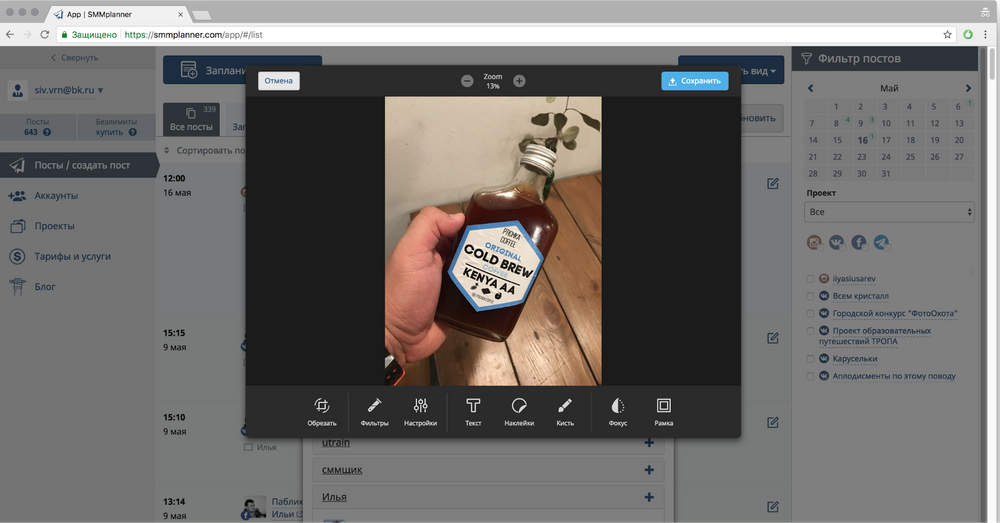Open the Фильтры filters tool

pos(374,411)
